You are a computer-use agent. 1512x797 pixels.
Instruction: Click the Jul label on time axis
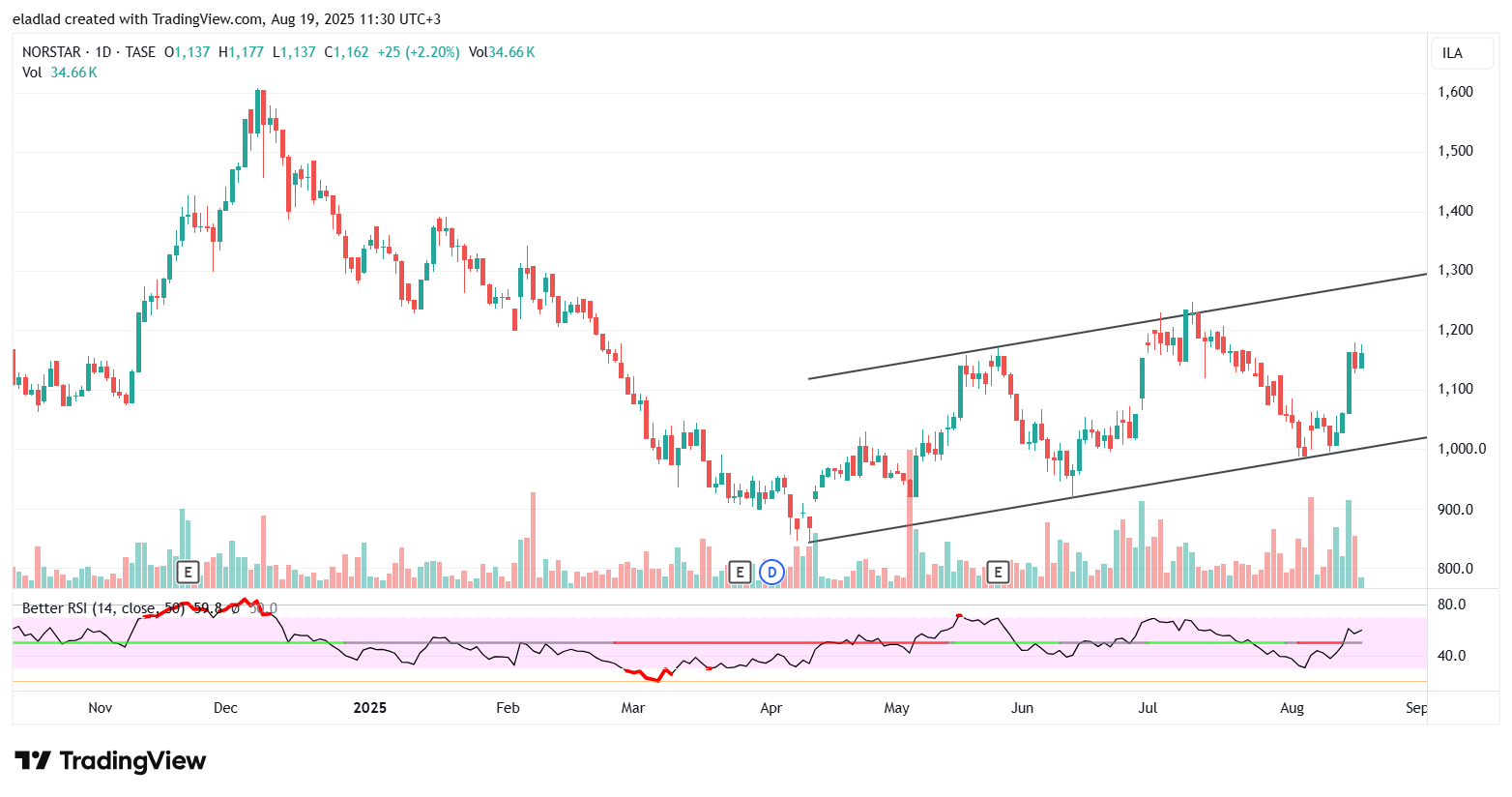click(x=1148, y=708)
